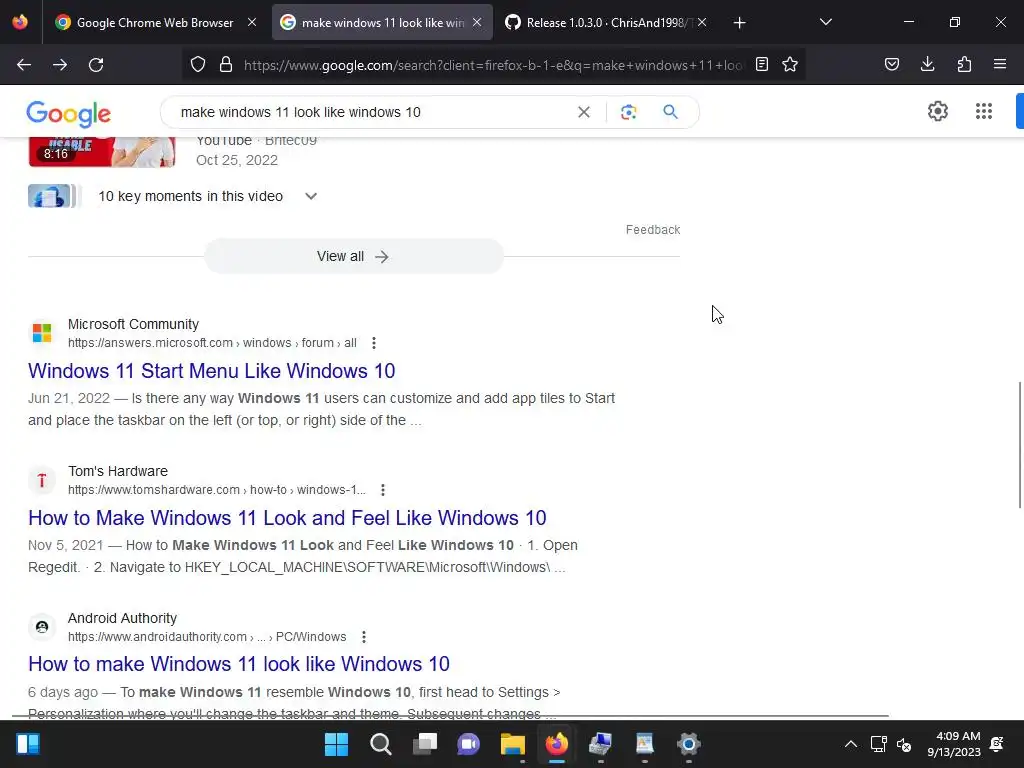Viewport: 1024px width, 768px height.
Task: Open notification bell in system tray
Action: [x=997, y=744]
